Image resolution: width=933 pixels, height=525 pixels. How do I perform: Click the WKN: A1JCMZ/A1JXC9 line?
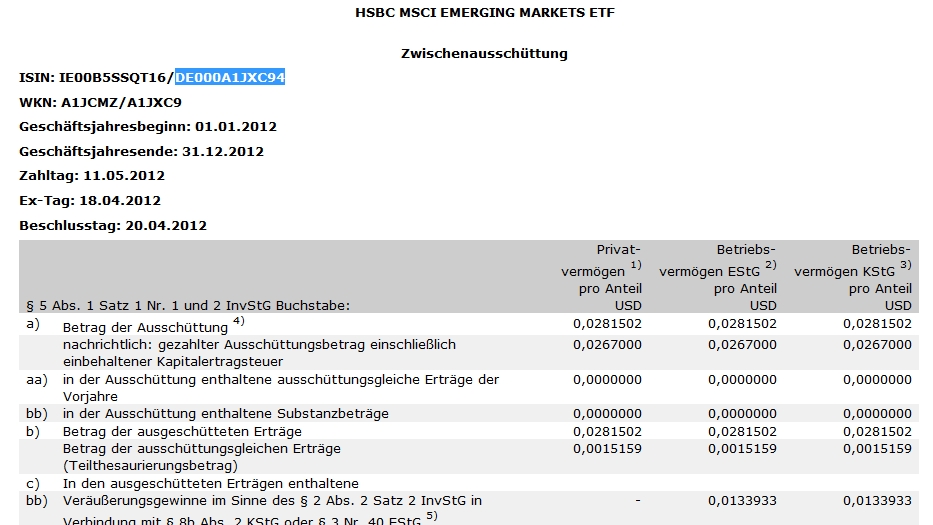[x=100, y=102]
